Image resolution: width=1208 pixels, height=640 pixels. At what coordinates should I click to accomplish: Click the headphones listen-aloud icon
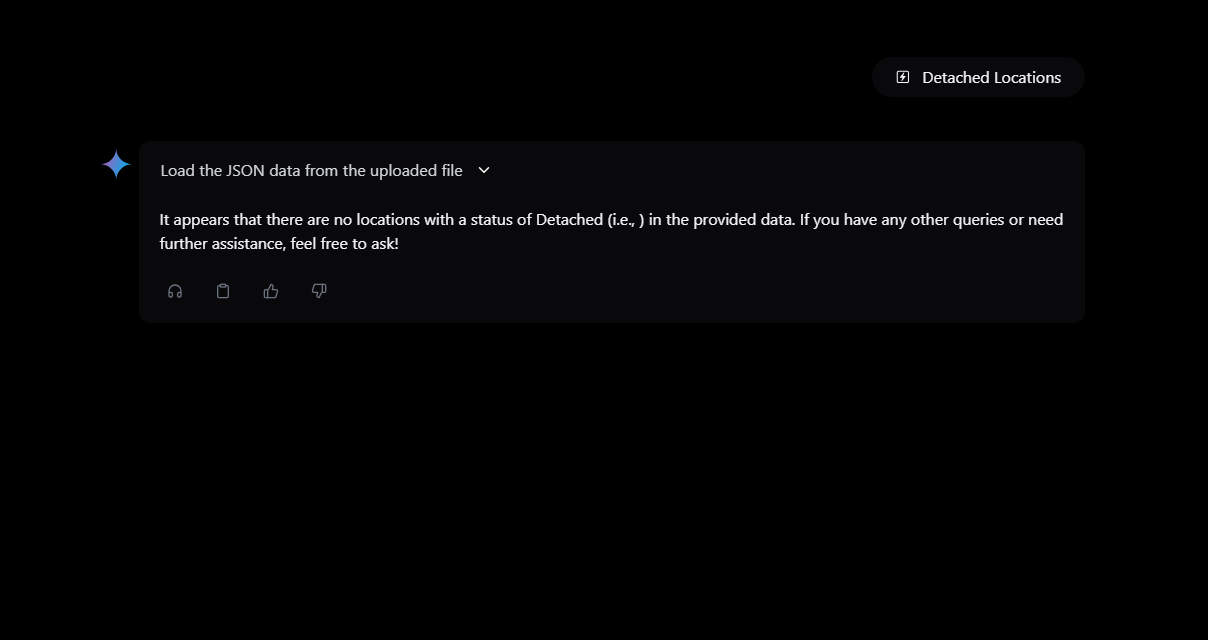click(x=175, y=291)
